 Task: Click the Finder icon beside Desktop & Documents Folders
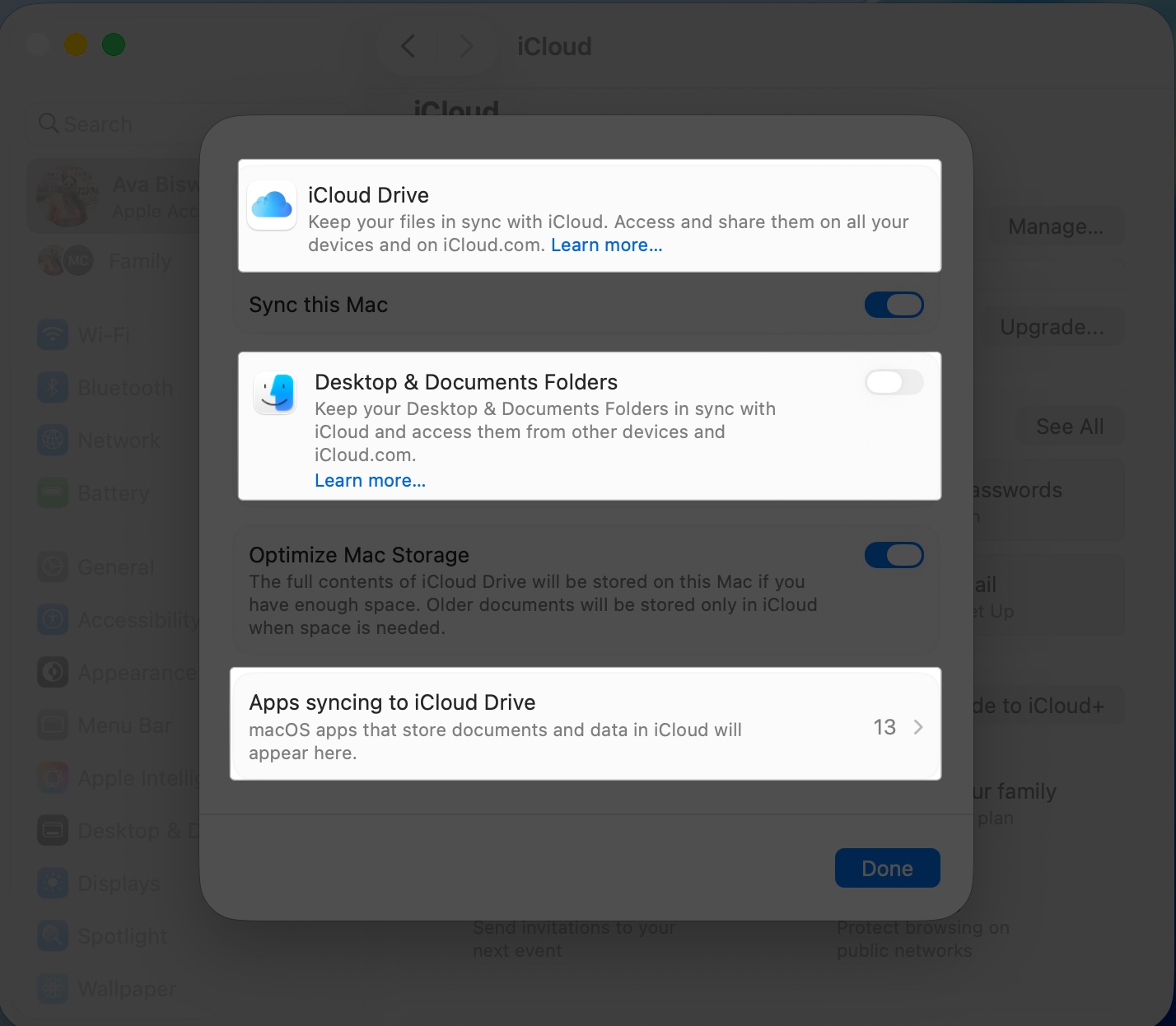pos(274,393)
